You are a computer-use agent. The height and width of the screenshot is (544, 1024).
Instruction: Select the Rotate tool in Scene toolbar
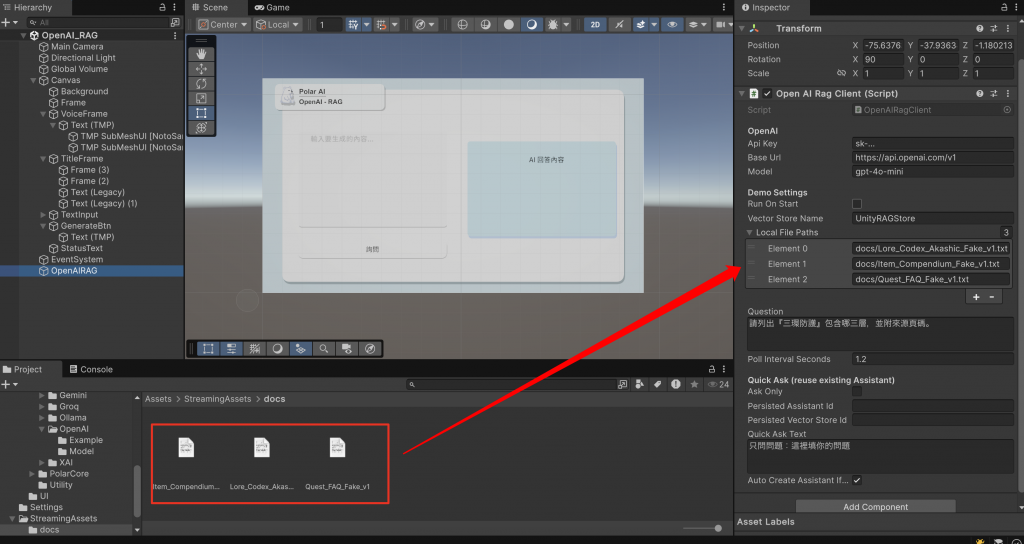click(x=201, y=84)
